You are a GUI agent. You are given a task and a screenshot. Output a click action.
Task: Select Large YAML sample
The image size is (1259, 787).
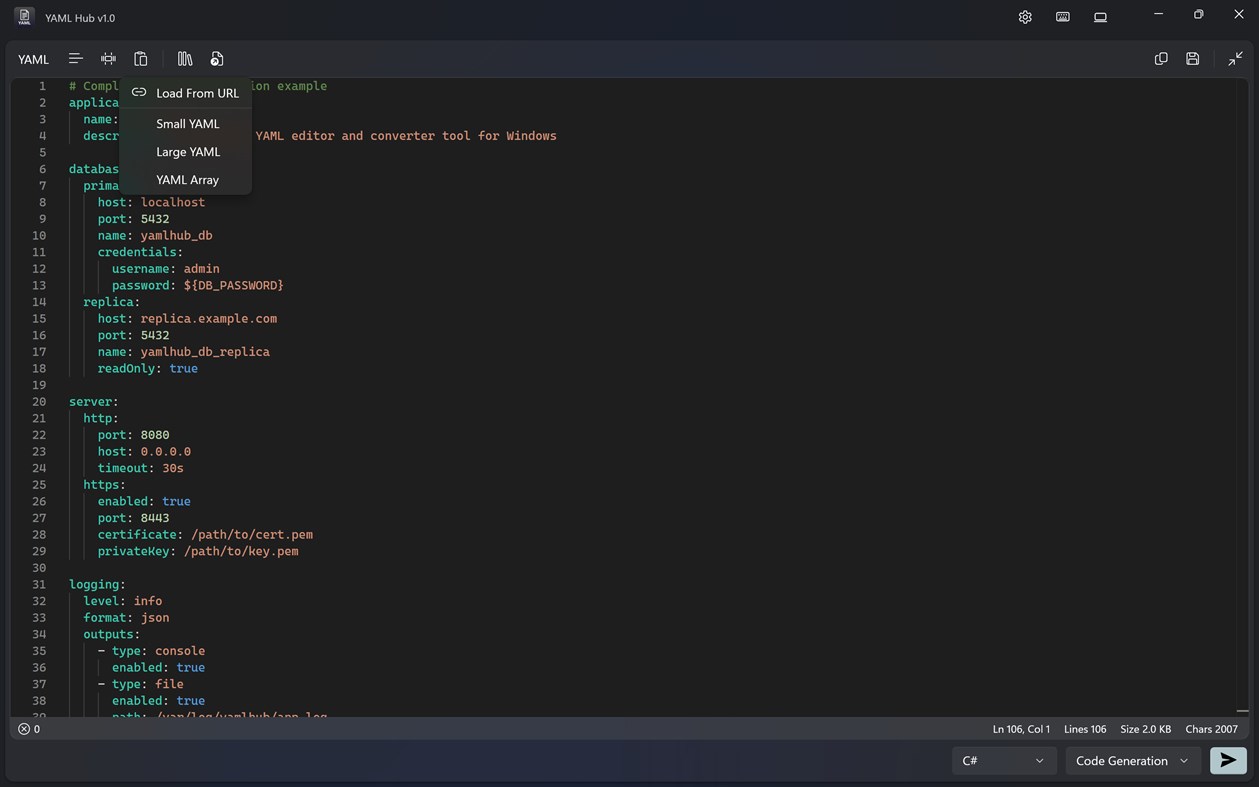click(185, 152)
